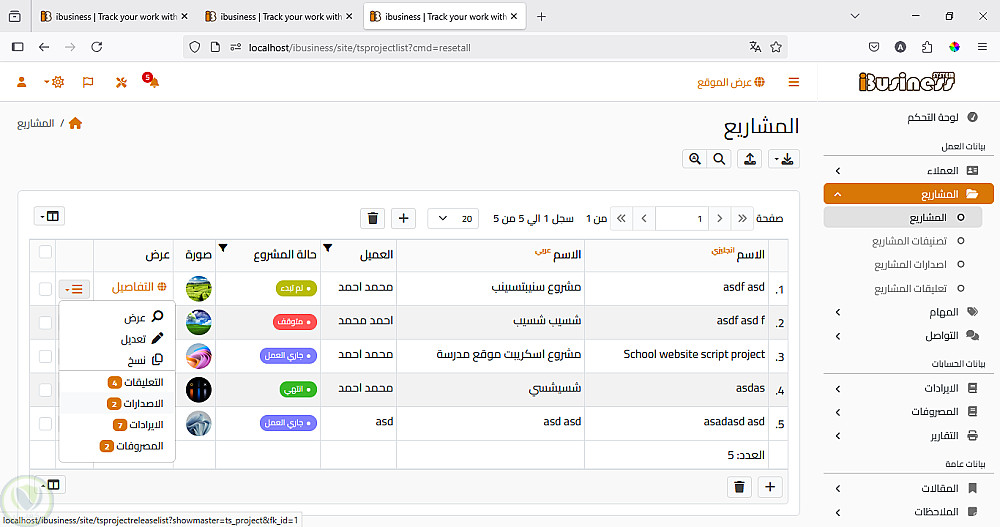Check the row 2 asdf asd f checkbox

click(45, 322)
